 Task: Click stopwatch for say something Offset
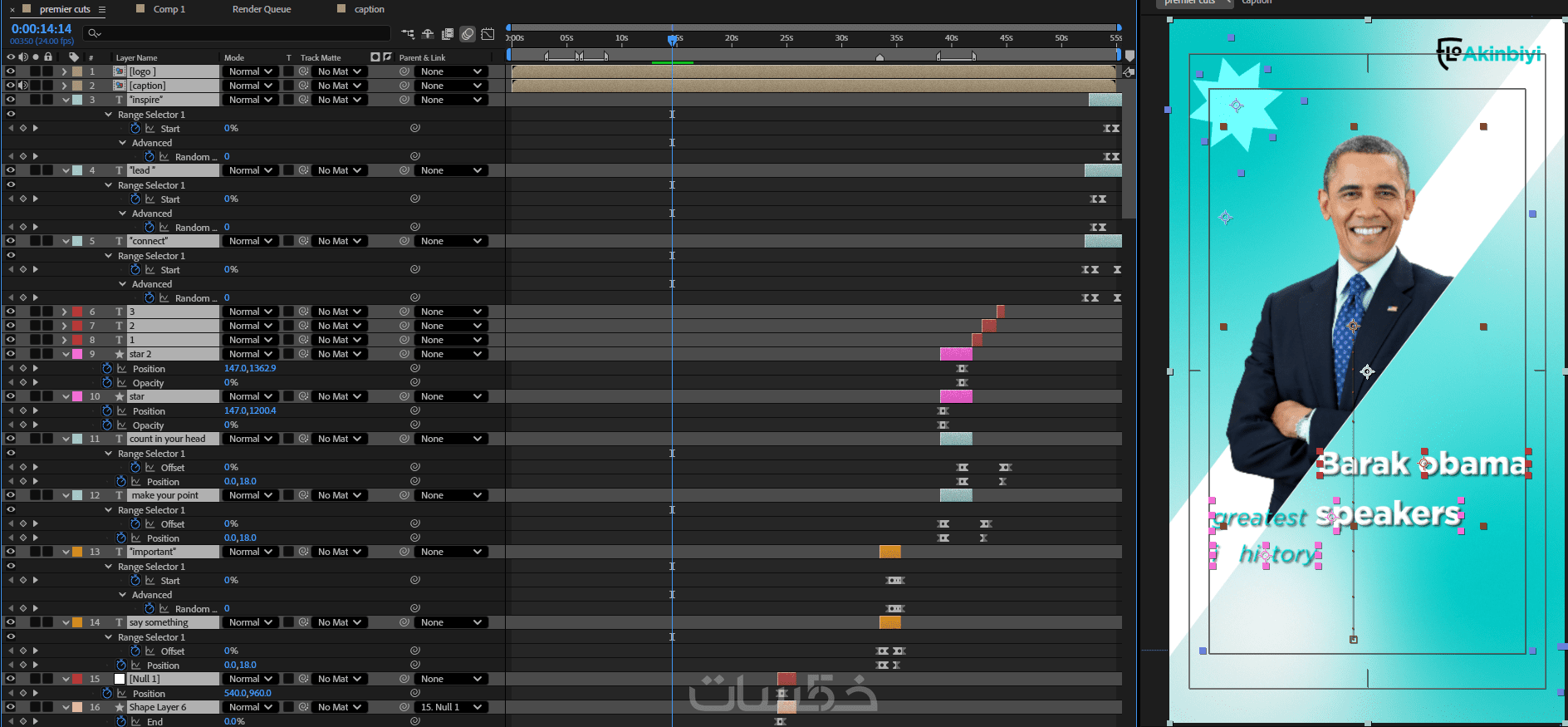click(x=135, y=651)
